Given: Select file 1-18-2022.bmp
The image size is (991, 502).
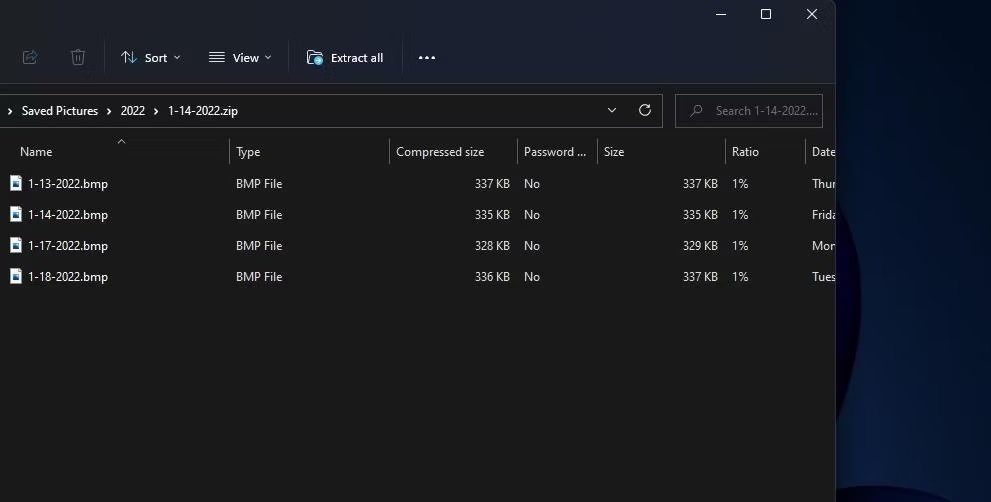Looking at the screenshot, I should click(x=68, y=276).
